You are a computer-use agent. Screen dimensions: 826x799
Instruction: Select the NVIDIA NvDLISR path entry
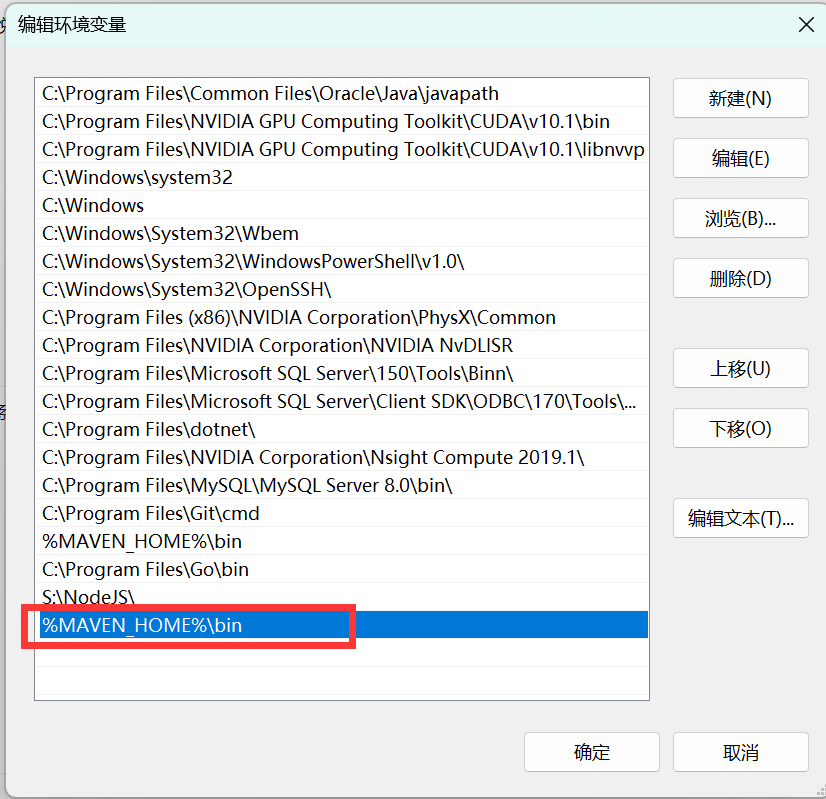[342, 345]
